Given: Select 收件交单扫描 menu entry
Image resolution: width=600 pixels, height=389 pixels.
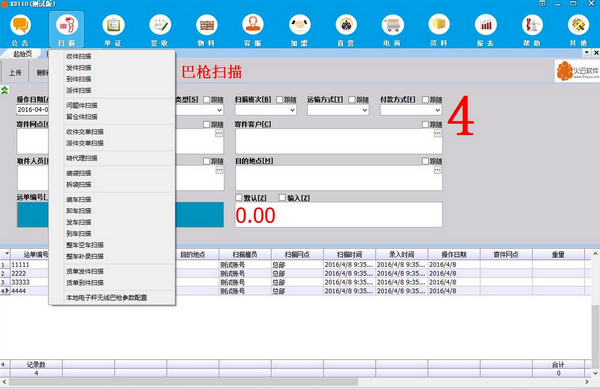Looking at the screenshot, I should tap(85, 132).
